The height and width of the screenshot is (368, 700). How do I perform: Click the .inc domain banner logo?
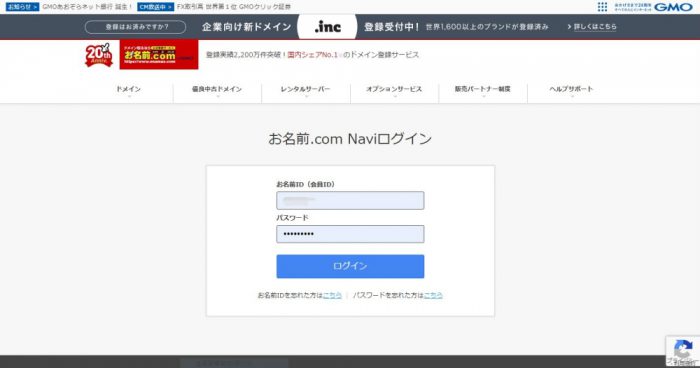(x=327, y=27)
